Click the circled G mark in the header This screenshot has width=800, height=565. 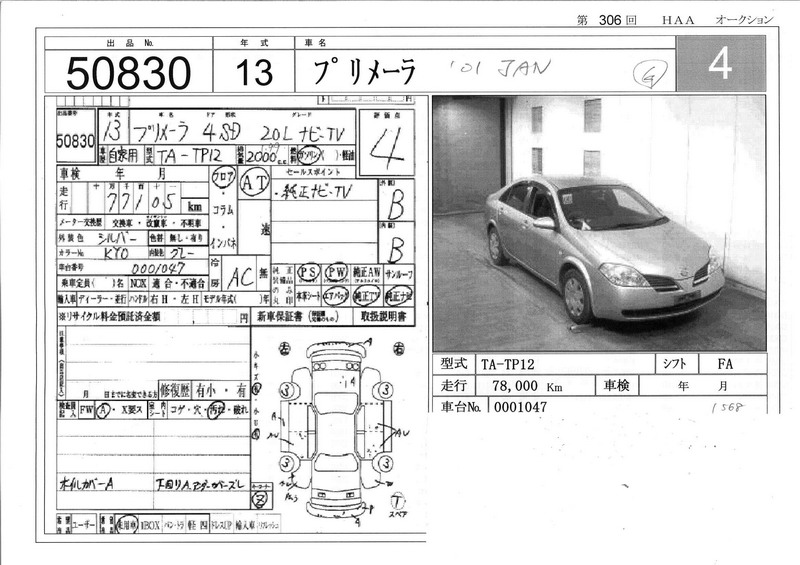point(650,73)
